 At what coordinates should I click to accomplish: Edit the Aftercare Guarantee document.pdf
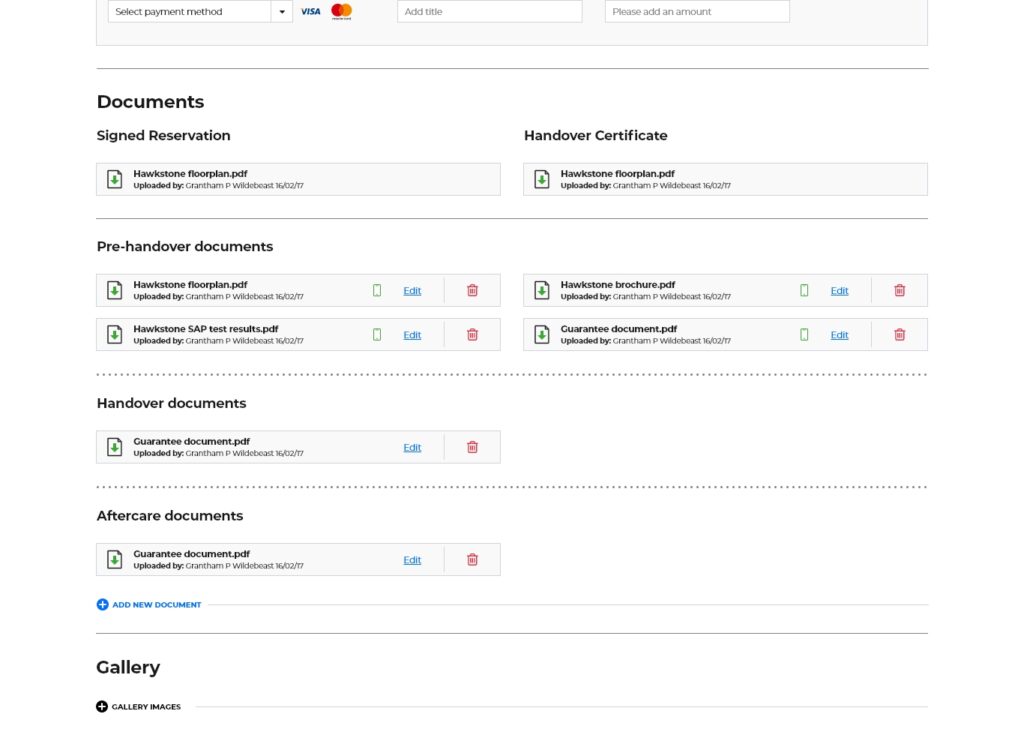[x=412, y=560]
